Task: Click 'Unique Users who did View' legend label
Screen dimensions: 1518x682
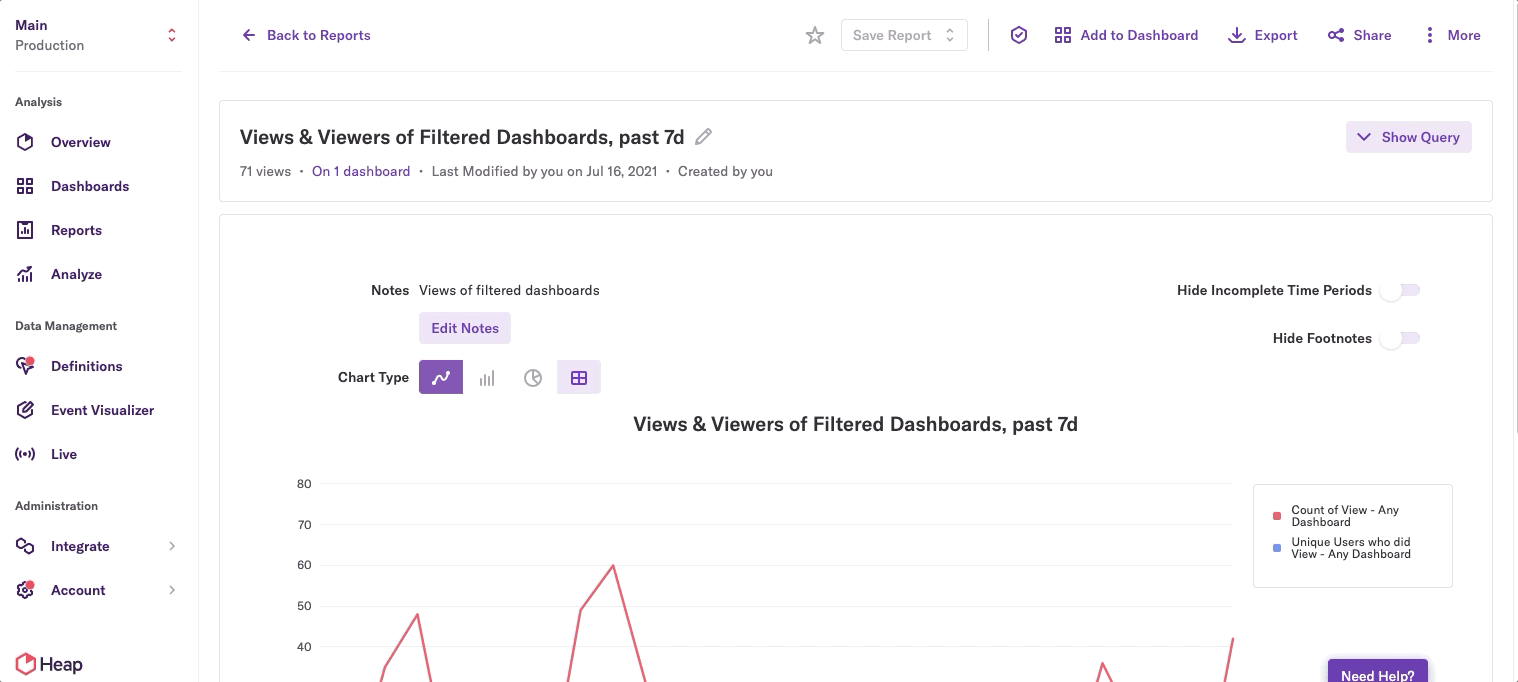Action: pyautogui.click(x=1351, y=548)
